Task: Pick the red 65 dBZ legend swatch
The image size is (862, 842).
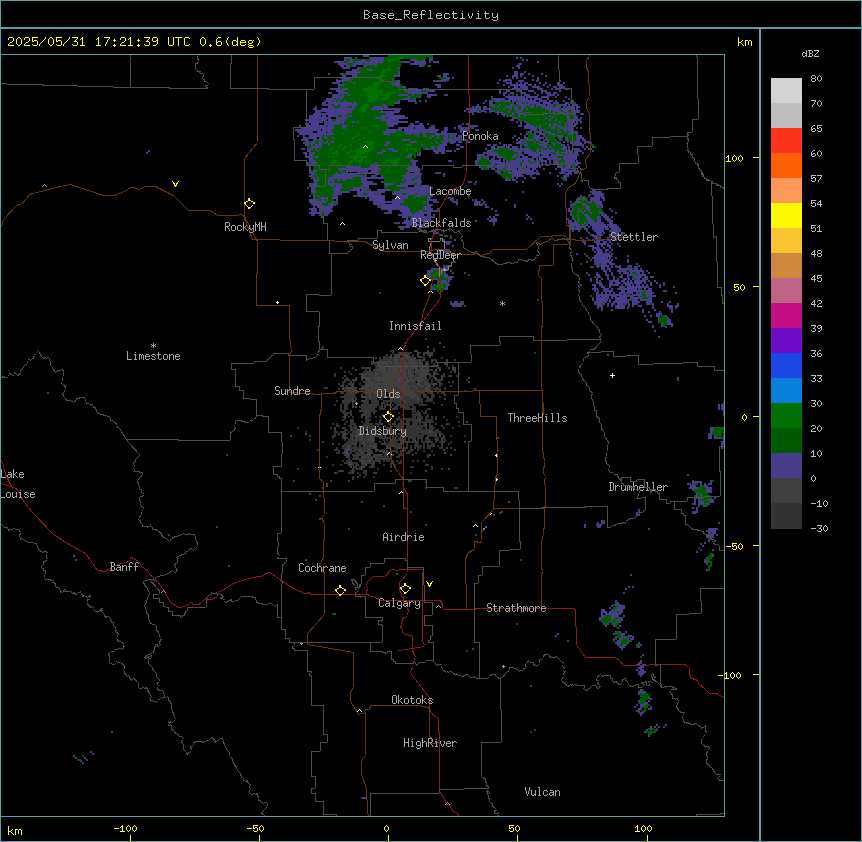Action: coord(786,141)
